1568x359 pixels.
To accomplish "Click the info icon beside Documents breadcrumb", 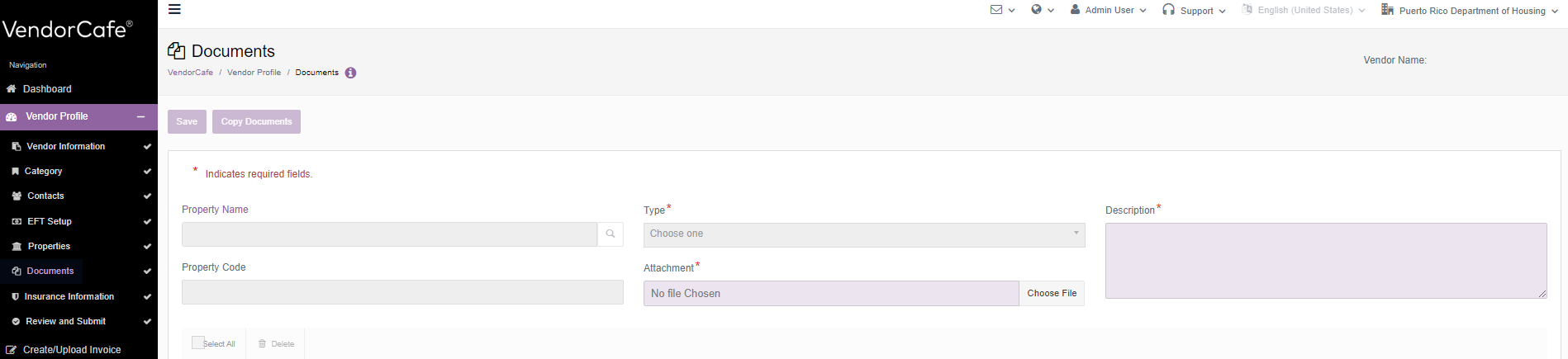I will tap(351, 73).
